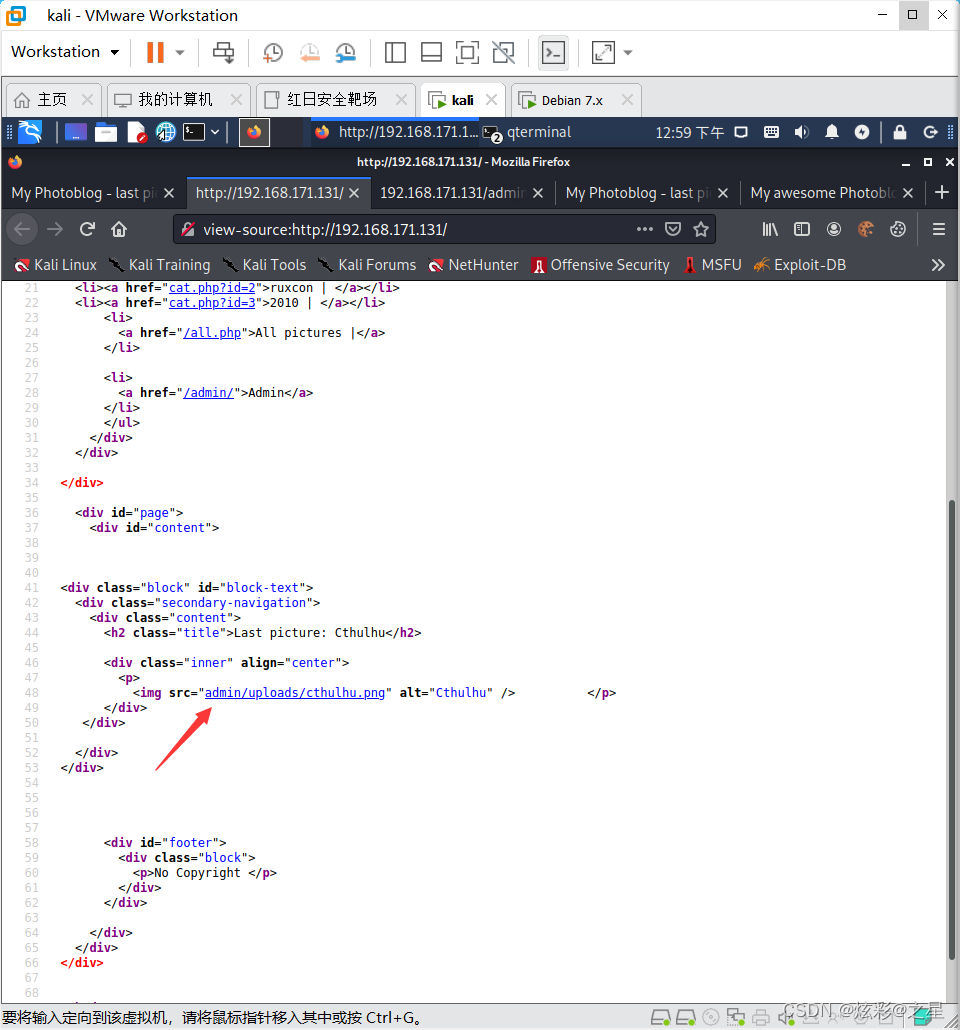Click the view-source URL address field
Viewport: 960px width, 1030px height.
tap(400, 229)
